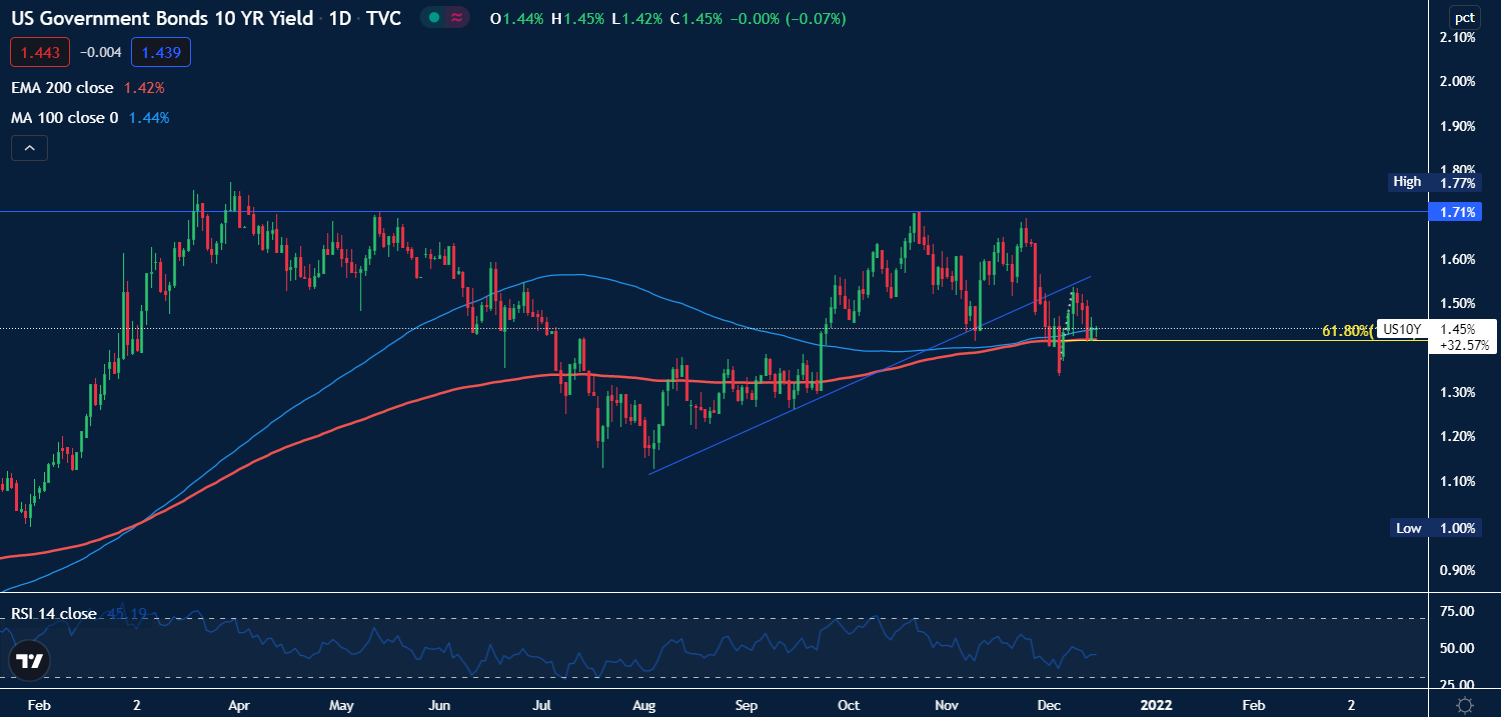
Task: Click the 75.00 level on RSI scale
Action: [x=1456, y=611]
